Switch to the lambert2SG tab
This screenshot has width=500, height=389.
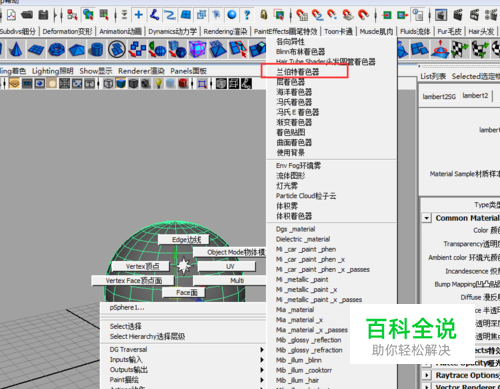(x=439, y=97)
